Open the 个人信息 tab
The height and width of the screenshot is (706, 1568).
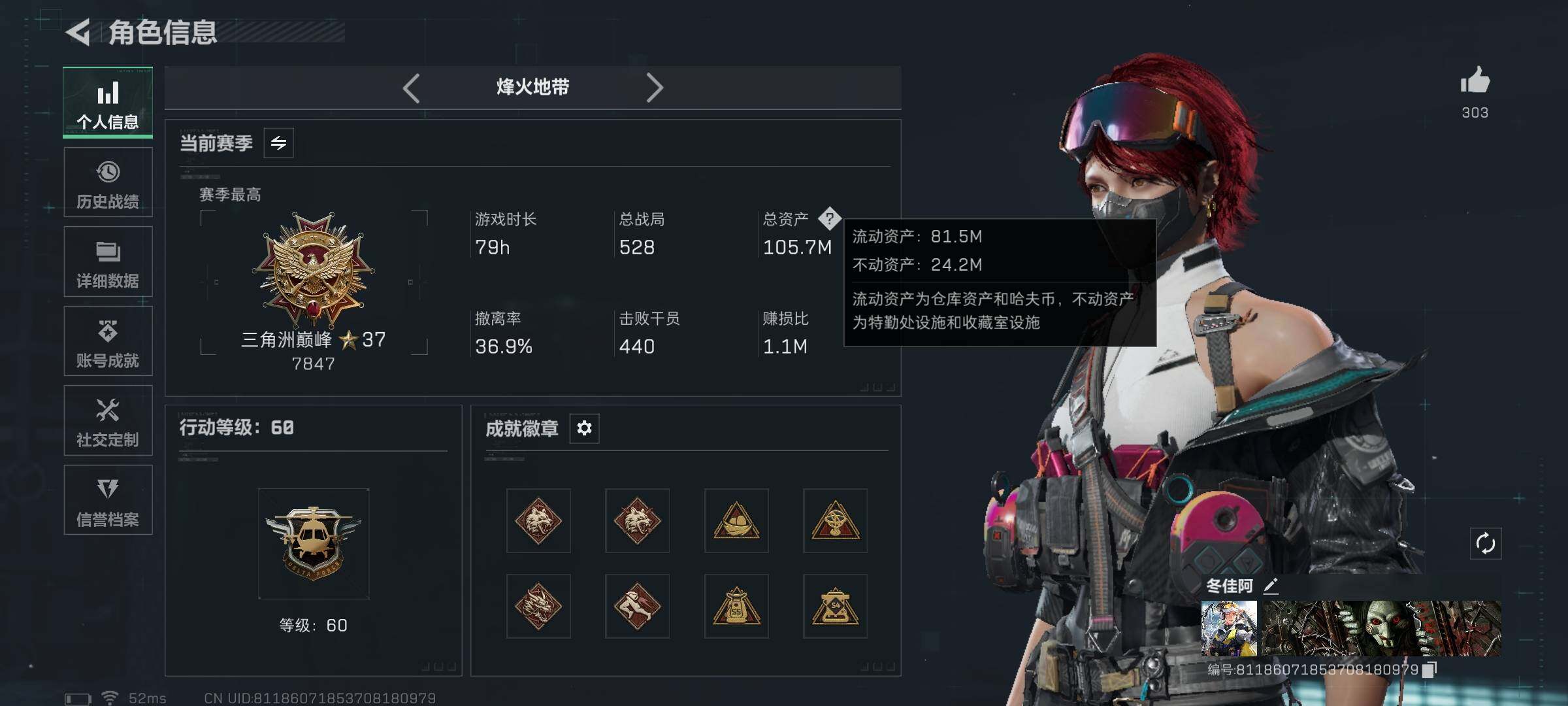[108, 103]
